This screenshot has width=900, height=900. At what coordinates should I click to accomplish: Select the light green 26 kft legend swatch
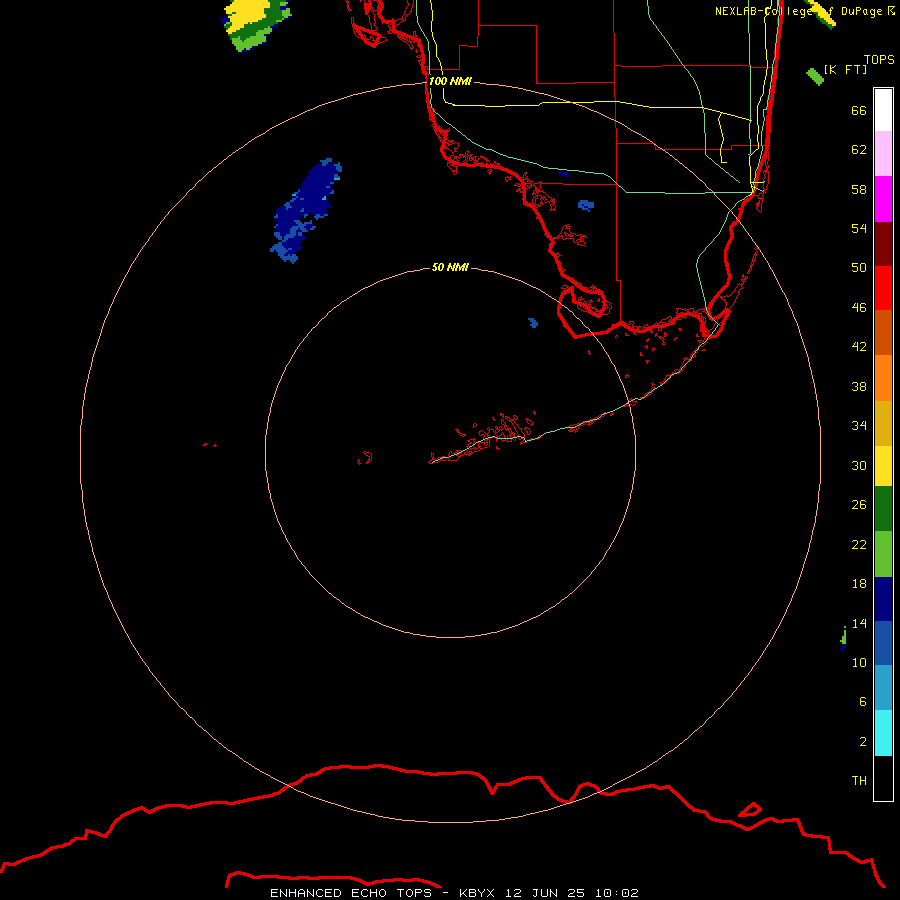point(883,554)
